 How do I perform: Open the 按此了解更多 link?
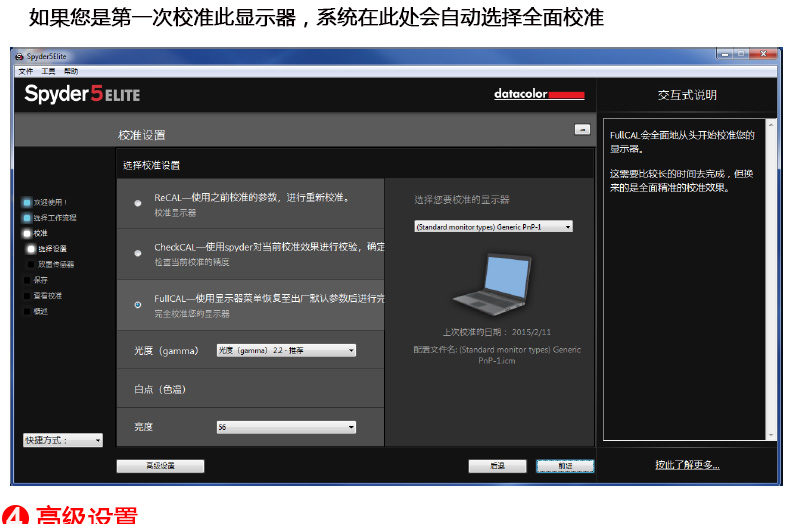(x=687, y=465)
